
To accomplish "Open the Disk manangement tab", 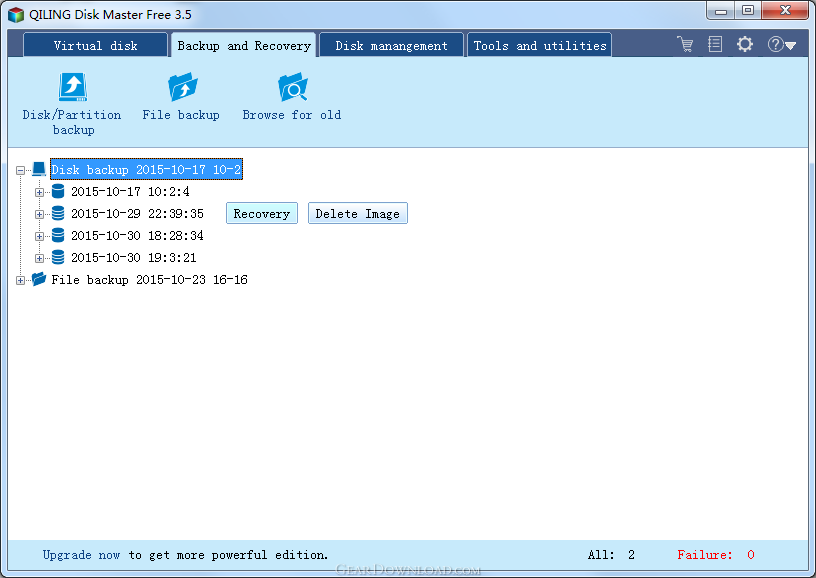I will [391, 45].
